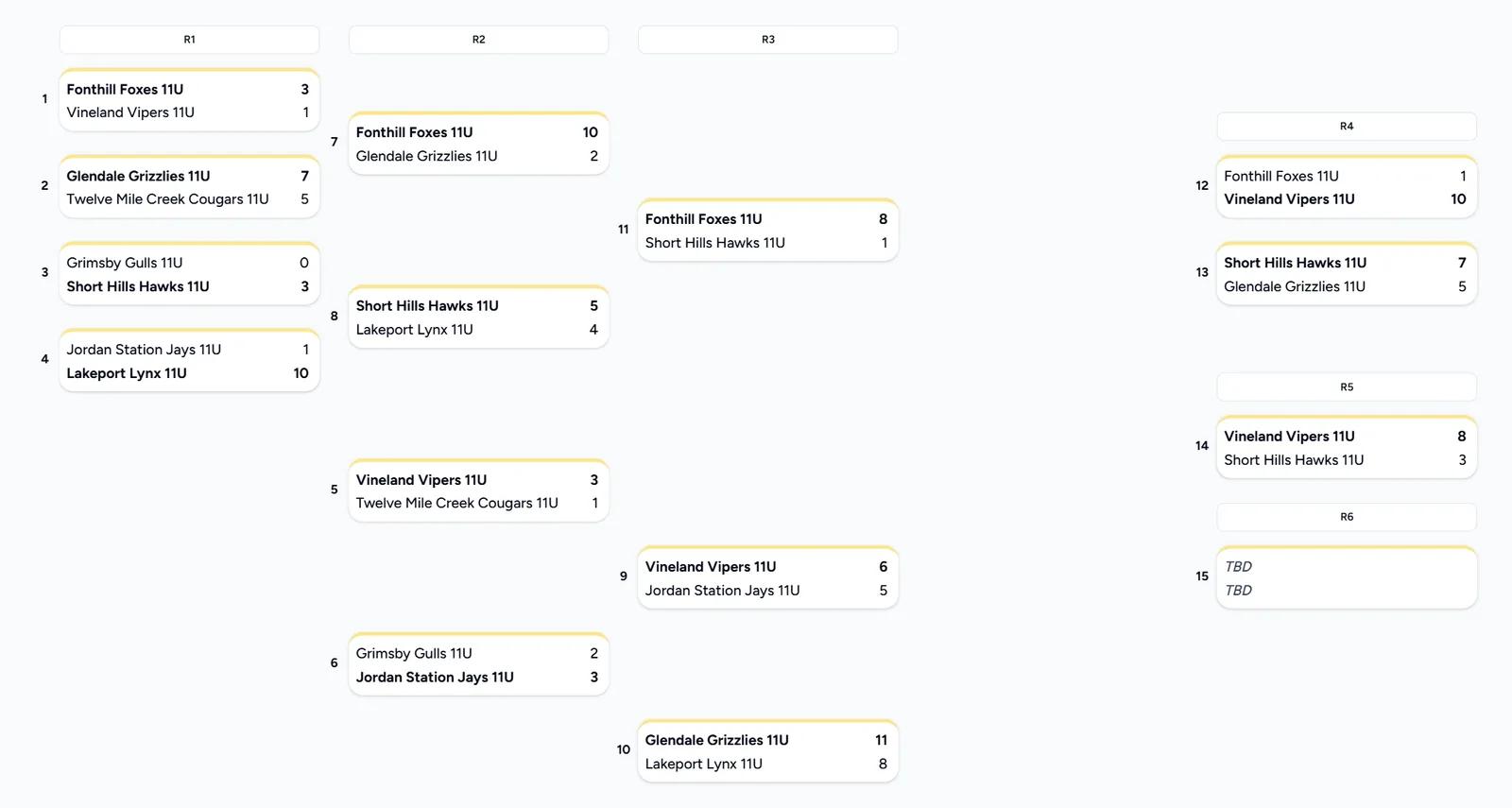
Task: Open match 5 Vineland Vipers vs Twelve Mile Creek
Action: coord(478,491)
